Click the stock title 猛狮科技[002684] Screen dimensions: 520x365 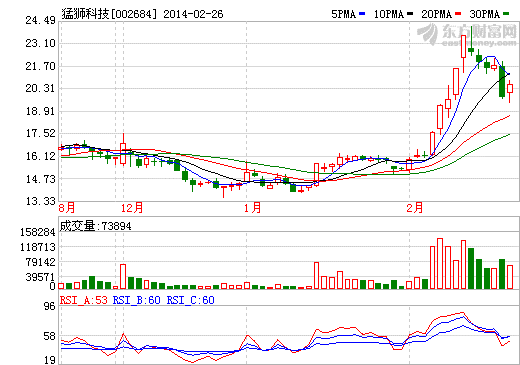[x=109, y=14]
